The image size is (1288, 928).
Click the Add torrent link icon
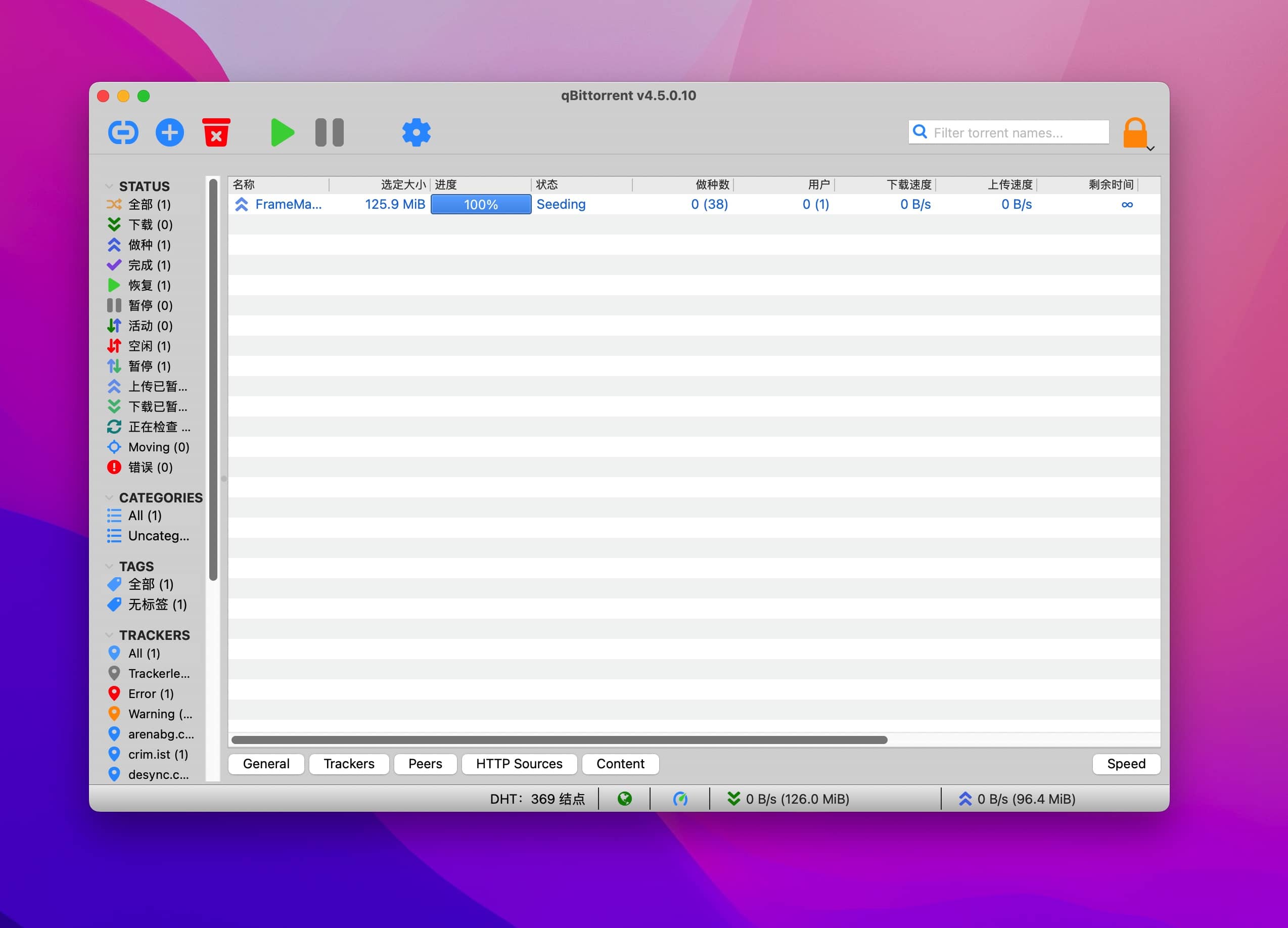[123, 133]
